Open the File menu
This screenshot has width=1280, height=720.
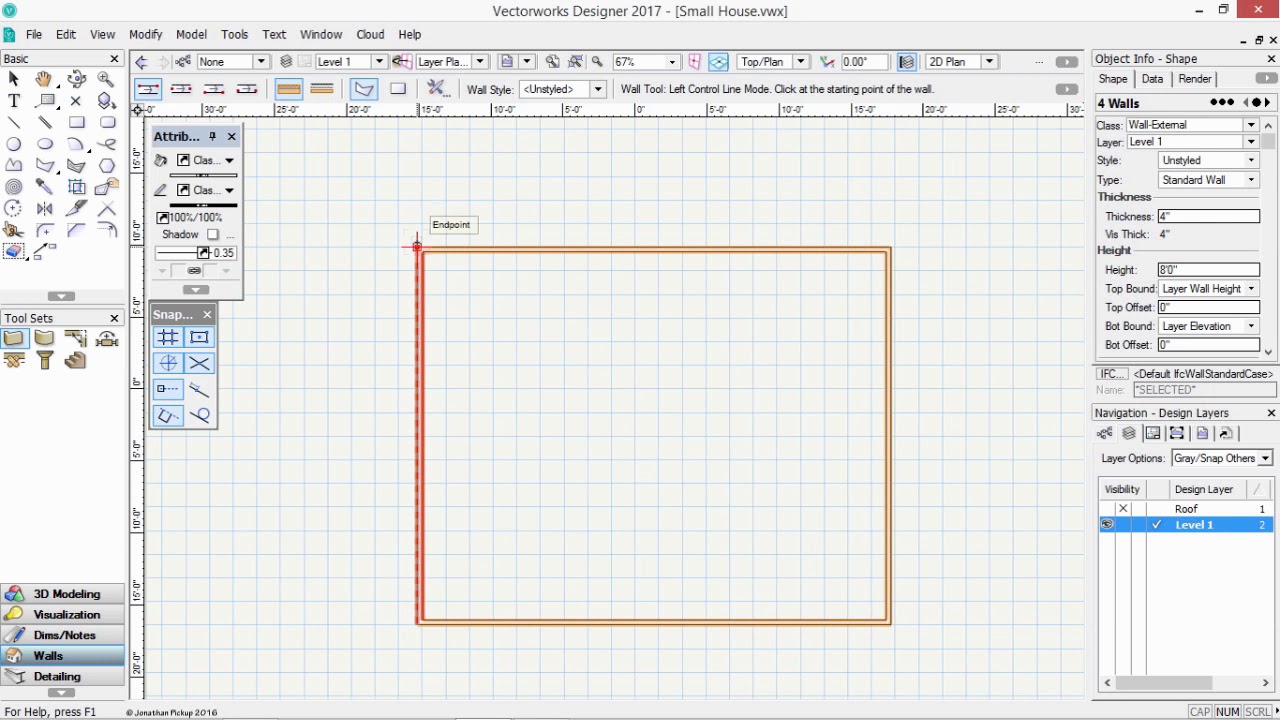coord(34,34)
